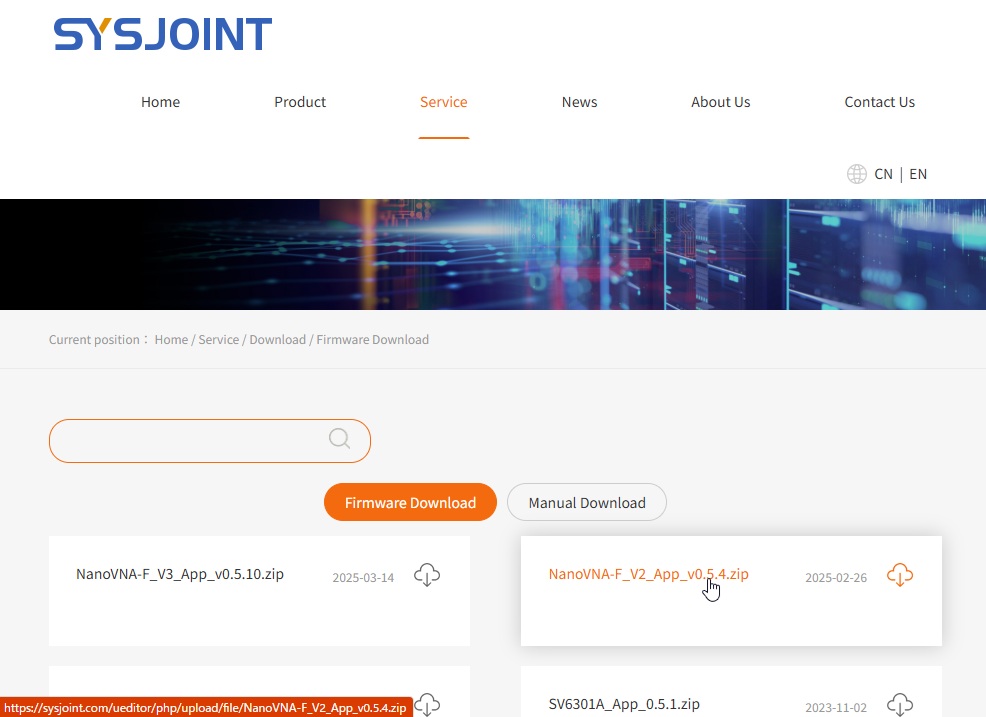
Task: Open the NanoVNA-F_V3_App_v0.5.10.zip file link
Action: (x=180, y=574)
